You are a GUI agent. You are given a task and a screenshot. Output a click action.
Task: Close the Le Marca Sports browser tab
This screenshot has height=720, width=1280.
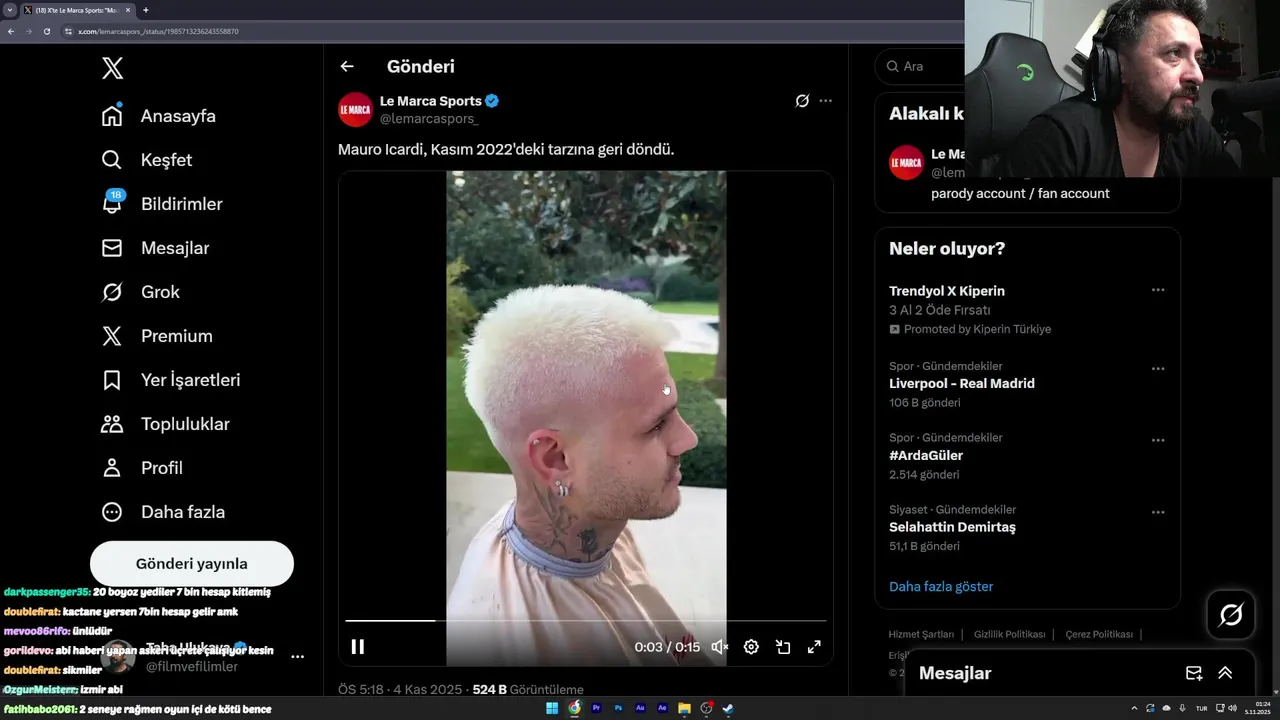pyautogui.click(x=128, y=10)
